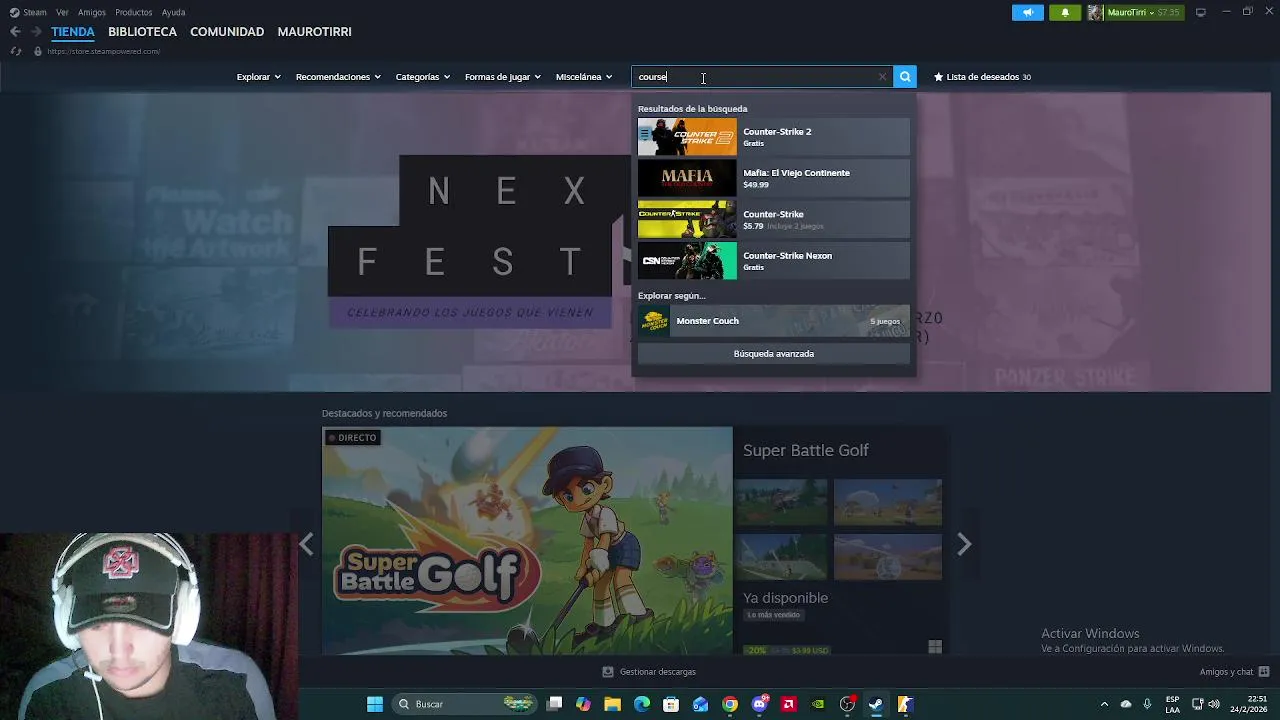Select the Mafia: El Viejo Continente result
Viewport: 1280px width, 720px height.
pos(774,178)
